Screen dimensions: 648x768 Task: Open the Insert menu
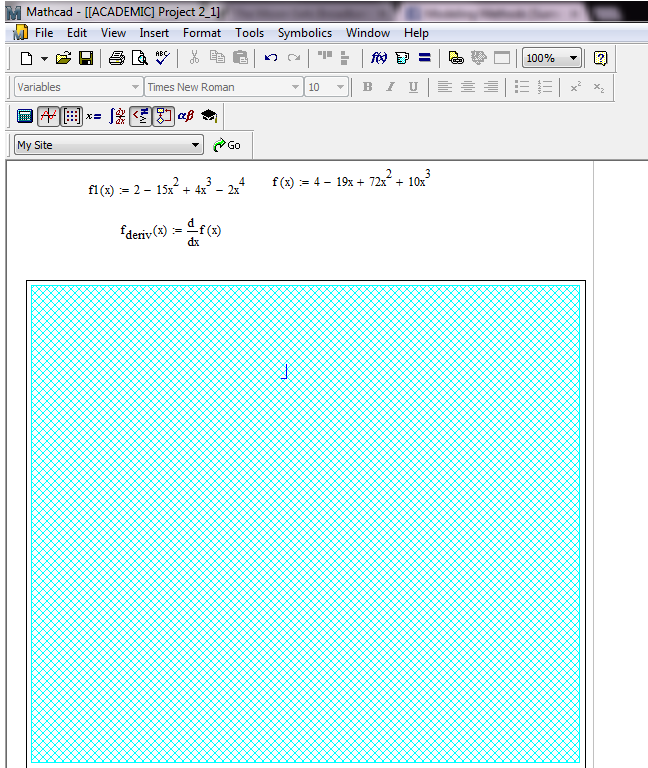tap(154, 33)
